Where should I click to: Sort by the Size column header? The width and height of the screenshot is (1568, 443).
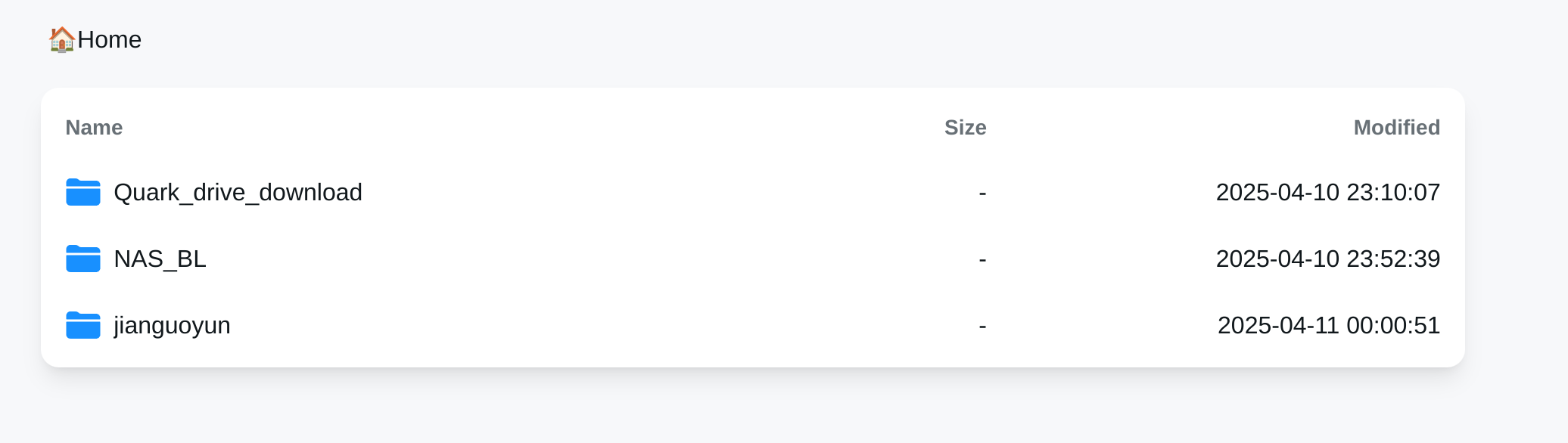[965, 128]
